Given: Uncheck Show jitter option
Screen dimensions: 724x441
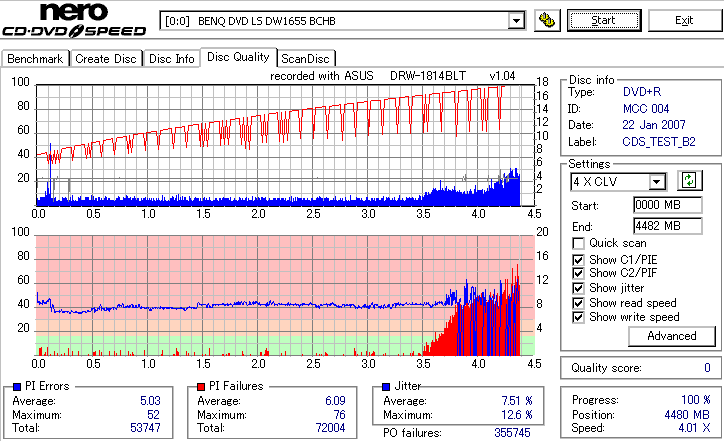Looking at the screenshot, I should click(x=578, y=288).
